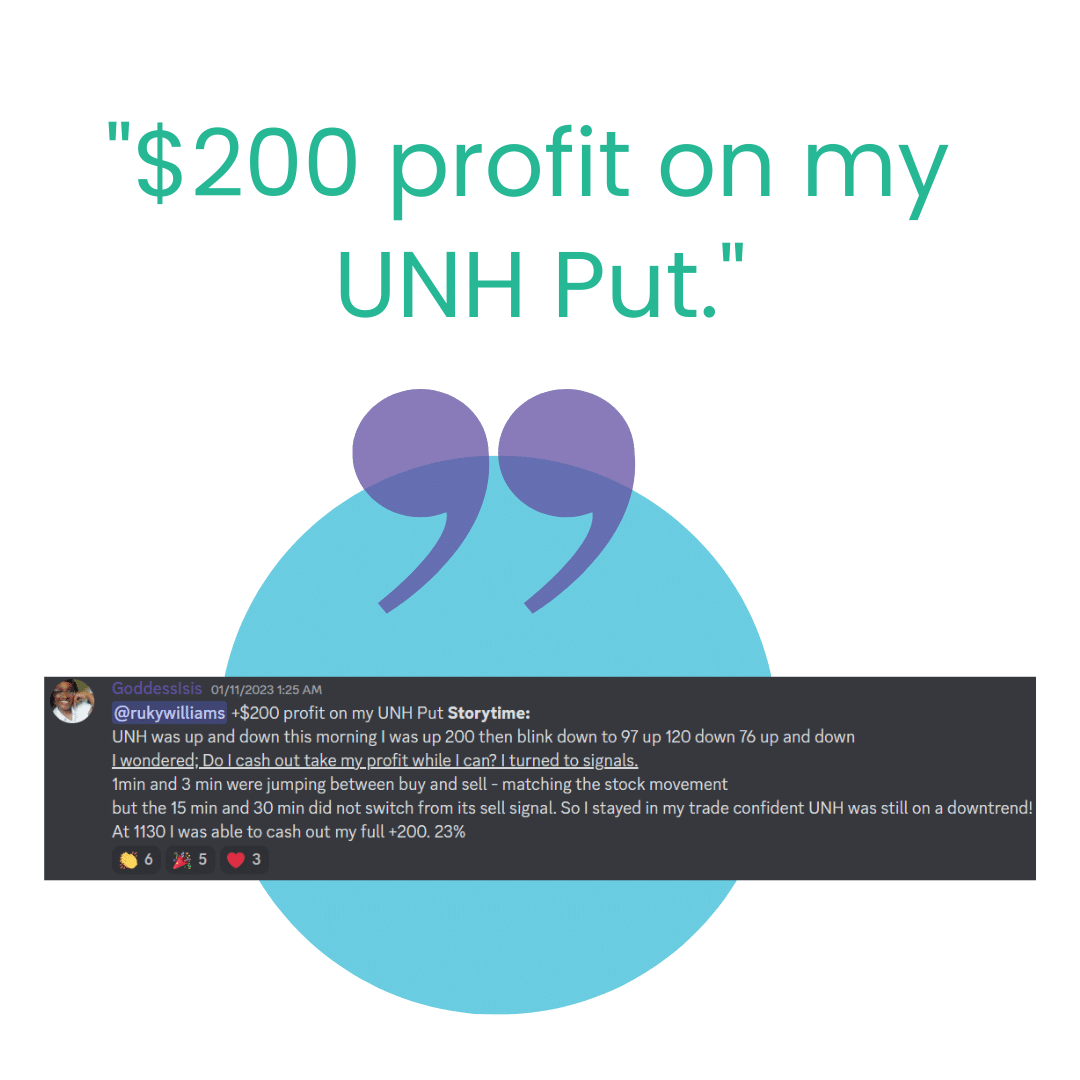Click the "UNH was up and down this morning" line
This screenshot has width=1080, height=1080.
click(483, 737)
